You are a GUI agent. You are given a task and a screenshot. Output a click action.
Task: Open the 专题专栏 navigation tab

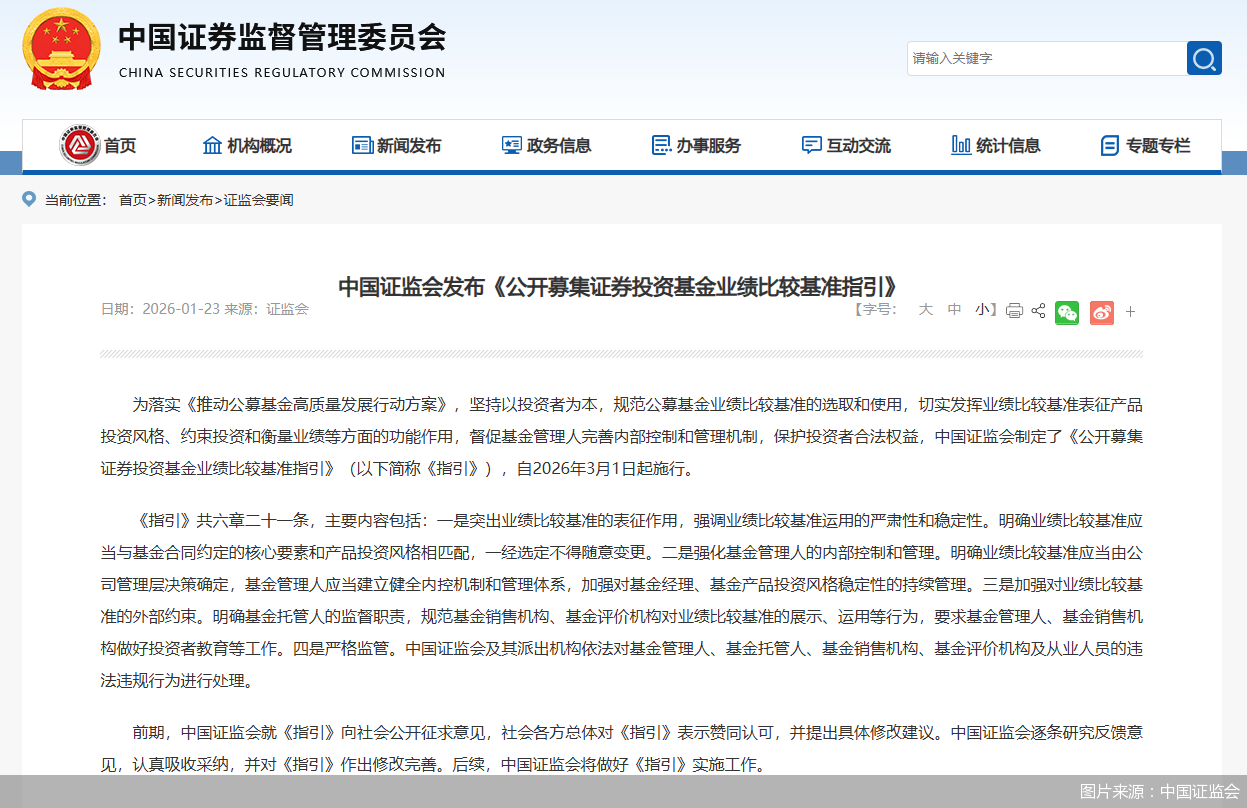(1158, 144)
